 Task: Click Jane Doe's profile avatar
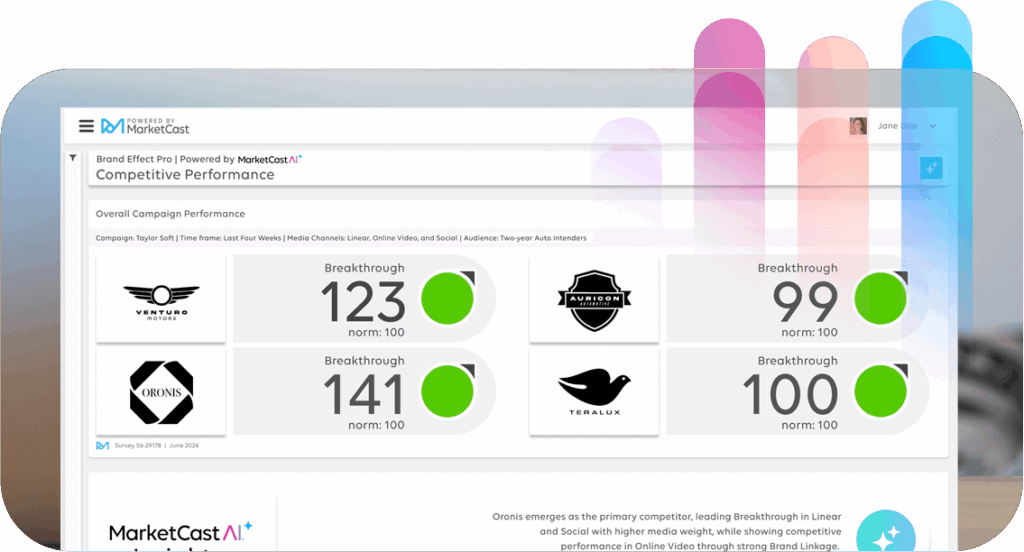(858, 126)
